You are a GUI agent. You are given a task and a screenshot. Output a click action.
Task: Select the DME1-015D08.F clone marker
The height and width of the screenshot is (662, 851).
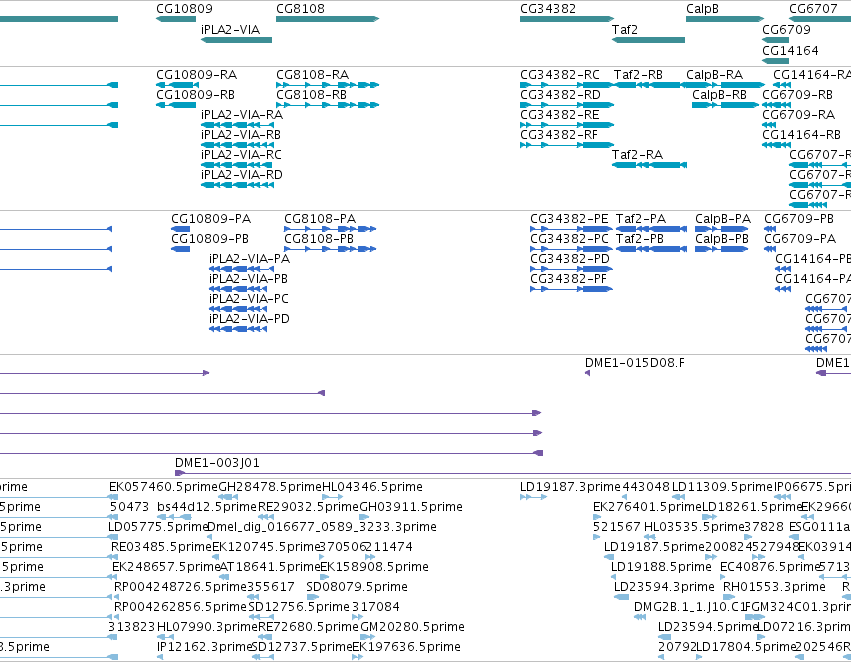click(x=587, y=373)
